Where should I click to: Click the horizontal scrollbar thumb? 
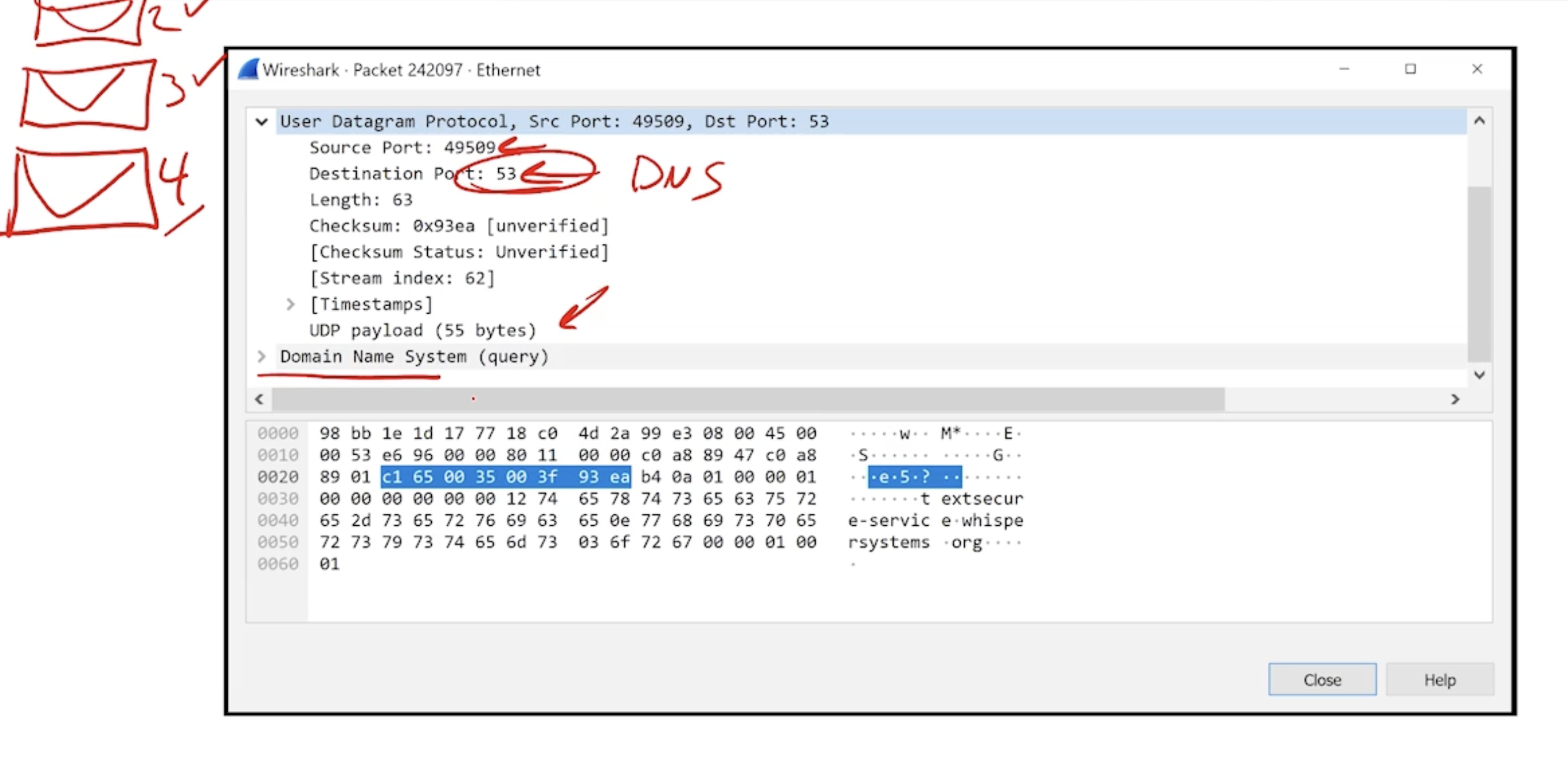click(x=748, y=399)
